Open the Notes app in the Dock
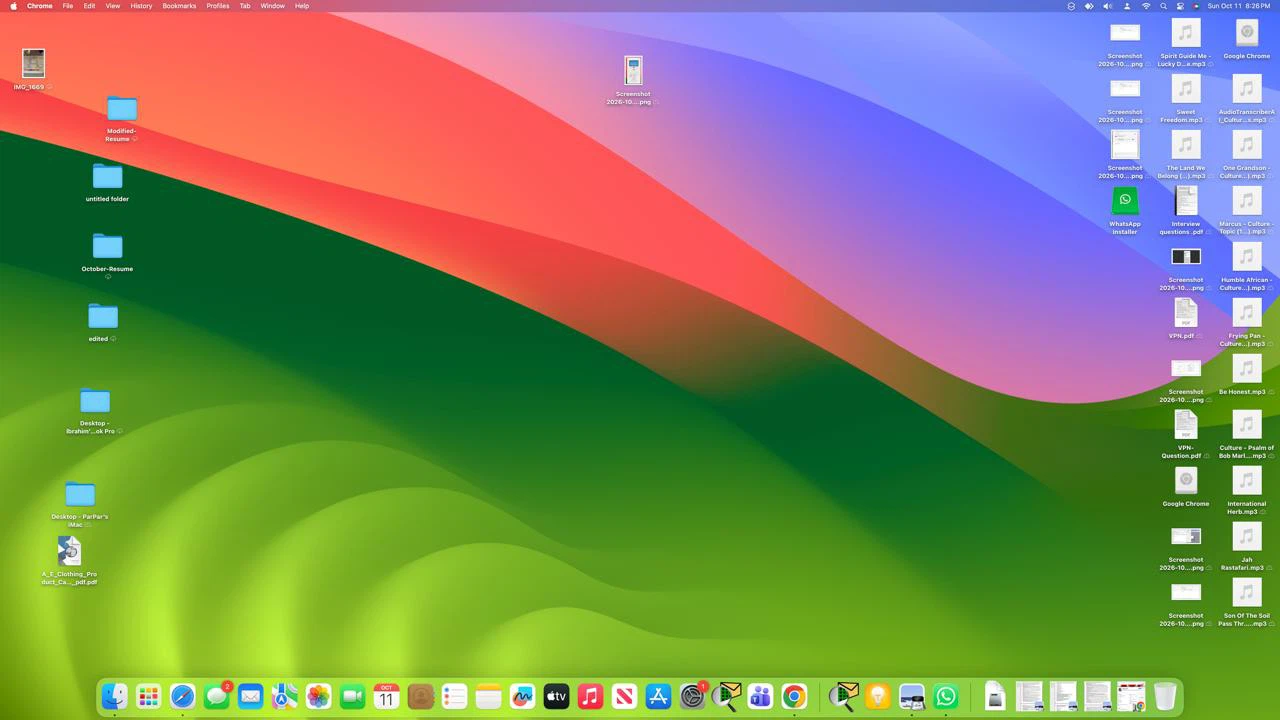Viewport: 1280px width, 720px height. [489, 696]
